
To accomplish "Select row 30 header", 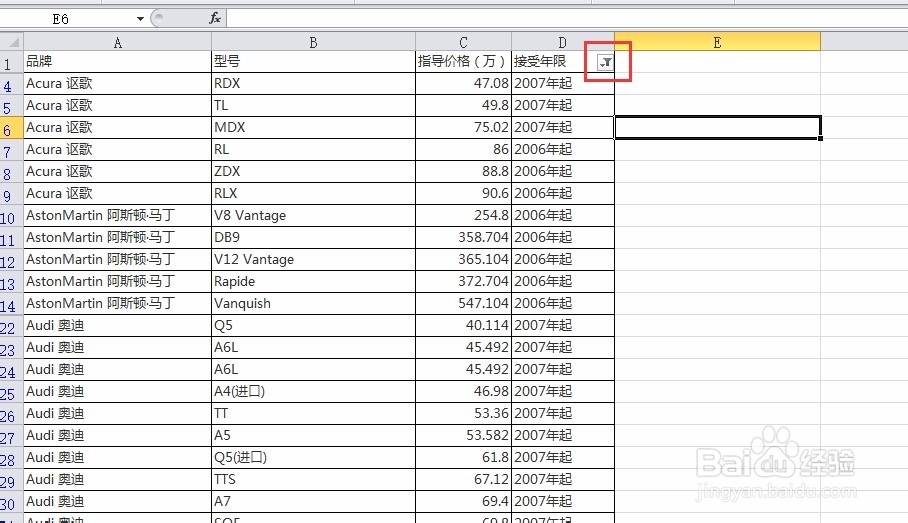I will [x=12, y=502].
